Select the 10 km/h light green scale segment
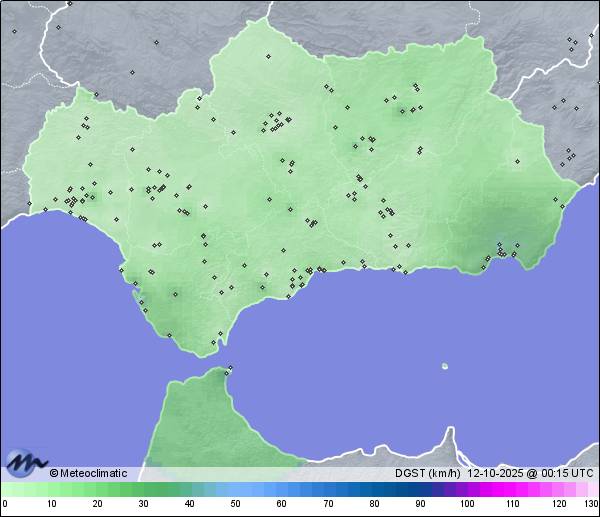Image resolution: width=600 pixels, height=517 pixels. click(51, 490)
